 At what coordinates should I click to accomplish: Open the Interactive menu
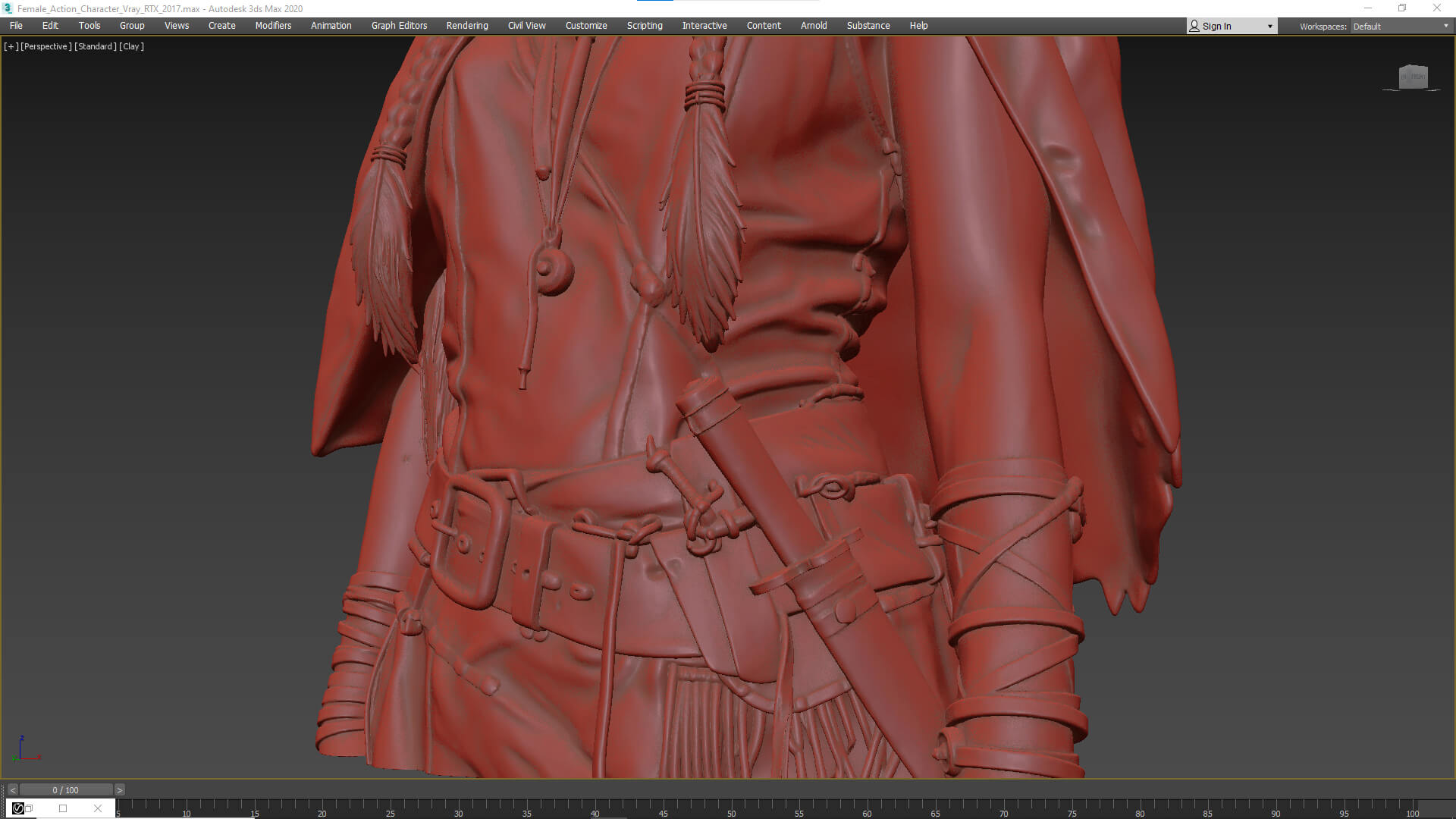point(704,26)
